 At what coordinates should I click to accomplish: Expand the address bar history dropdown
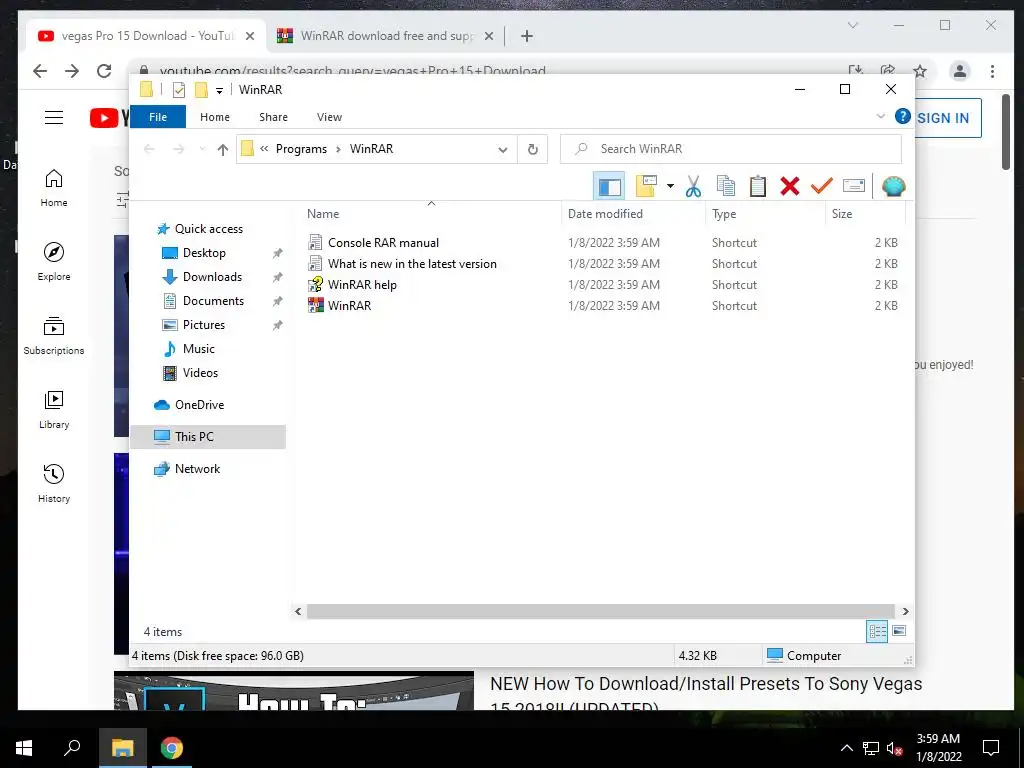pyautogui.click(x=502, y=150)
